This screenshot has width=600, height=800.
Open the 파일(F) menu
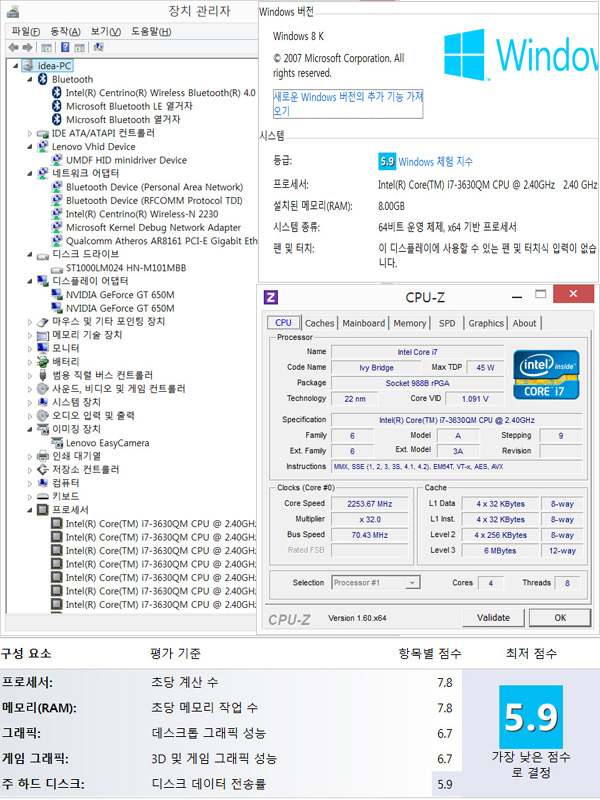(26, 31)
